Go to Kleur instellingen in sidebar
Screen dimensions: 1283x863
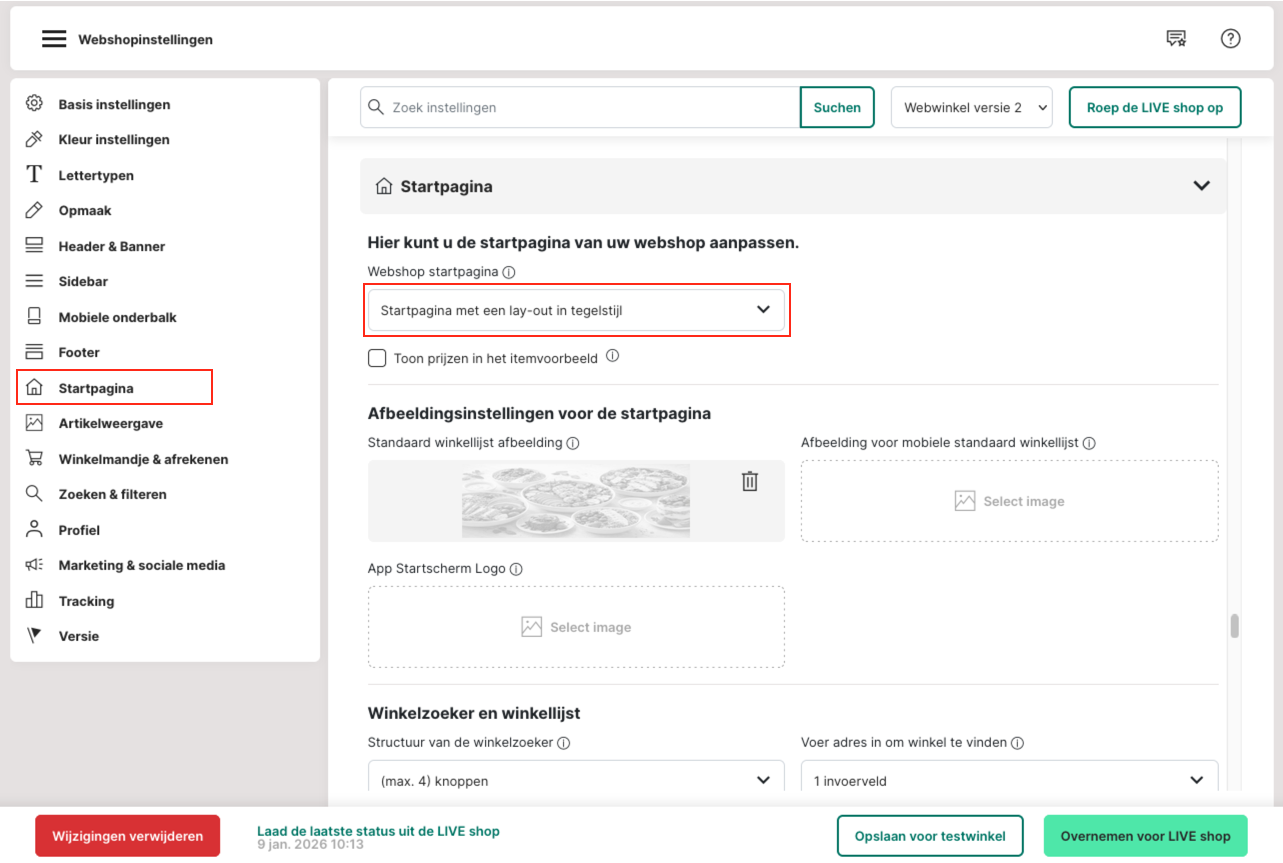coord(114,140)
